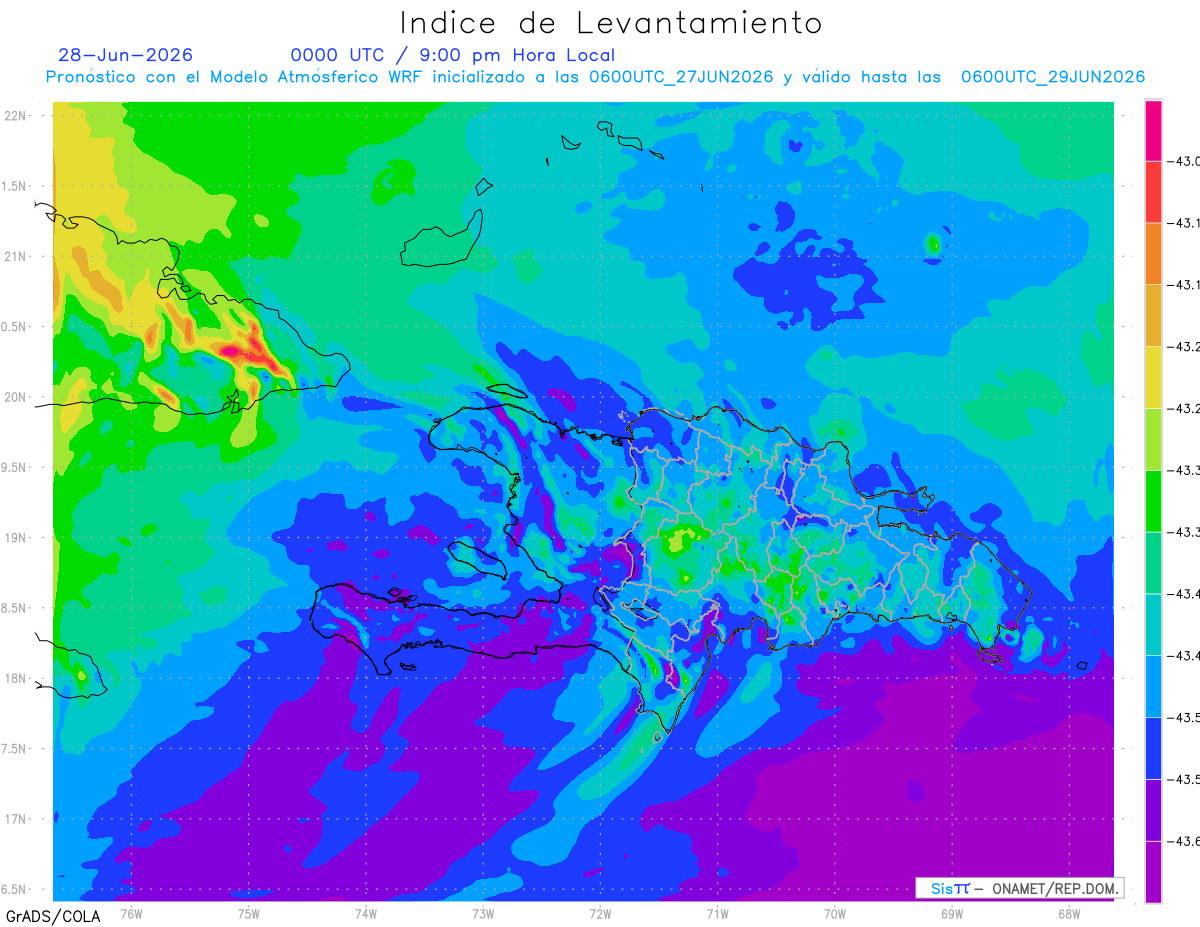This screenshot has width=1200, height=927.
Task: Click the '19N' latitude label
Action: (x=16, y=538)
